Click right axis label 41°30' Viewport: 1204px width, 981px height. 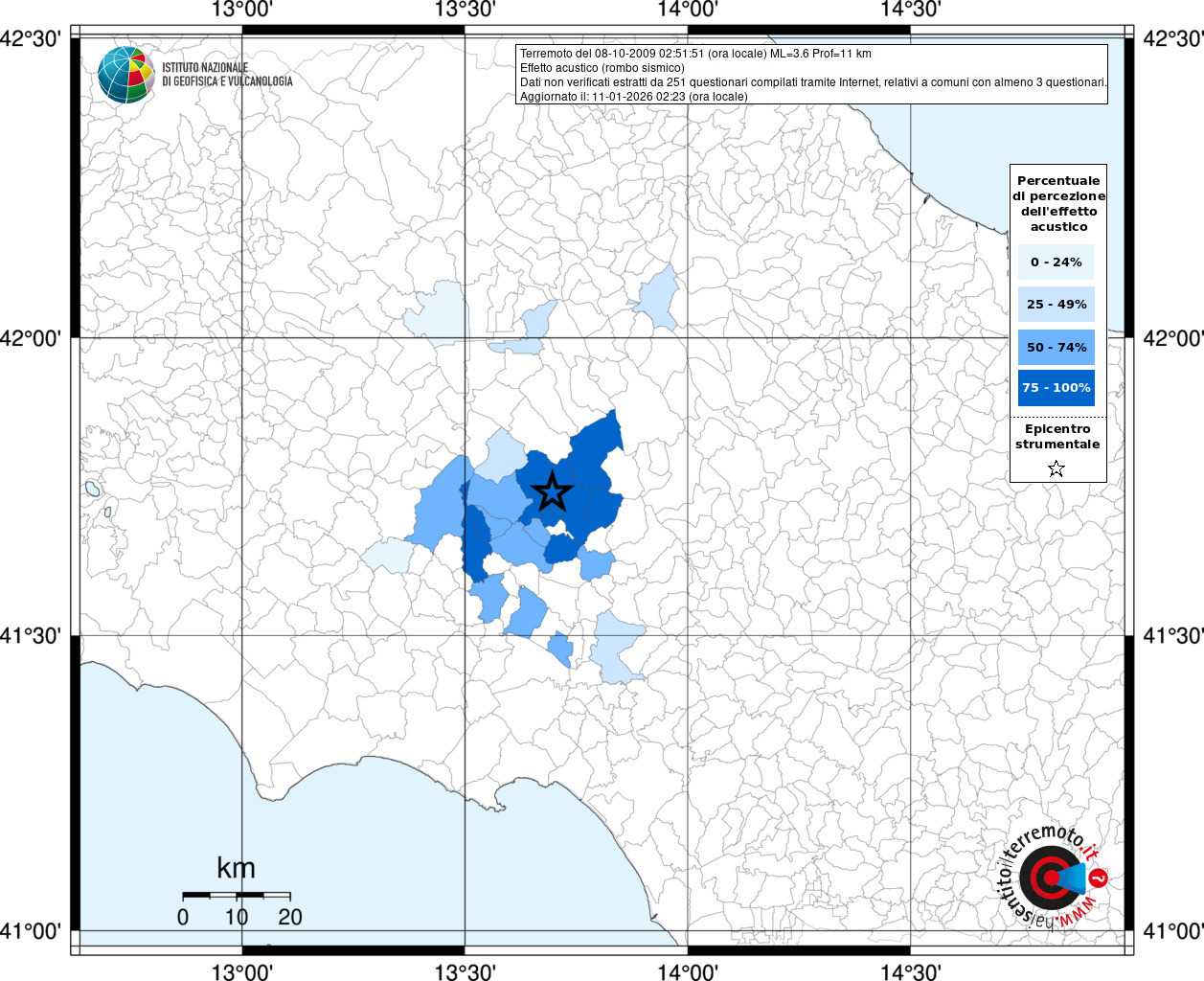(x=1173, y=635)
